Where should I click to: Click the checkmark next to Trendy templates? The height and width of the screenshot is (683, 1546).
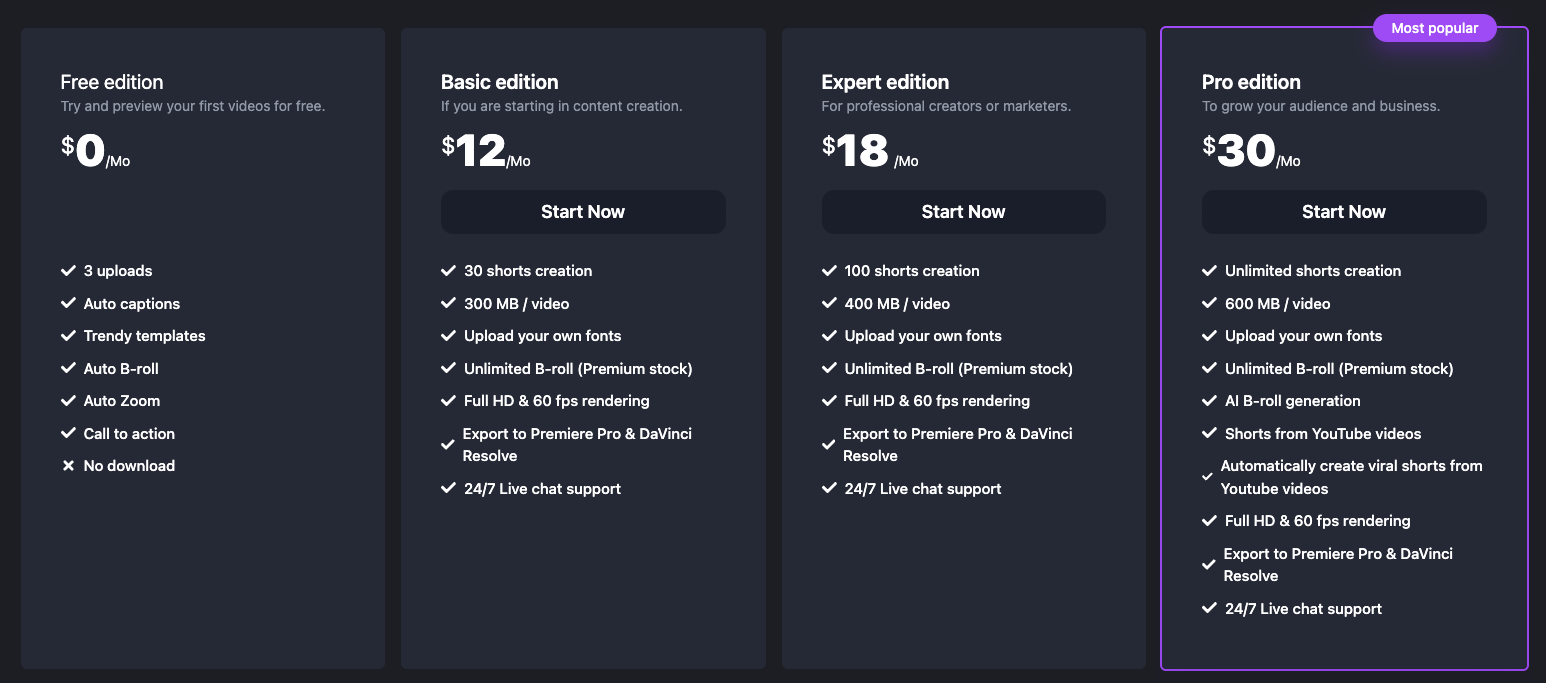68,336
